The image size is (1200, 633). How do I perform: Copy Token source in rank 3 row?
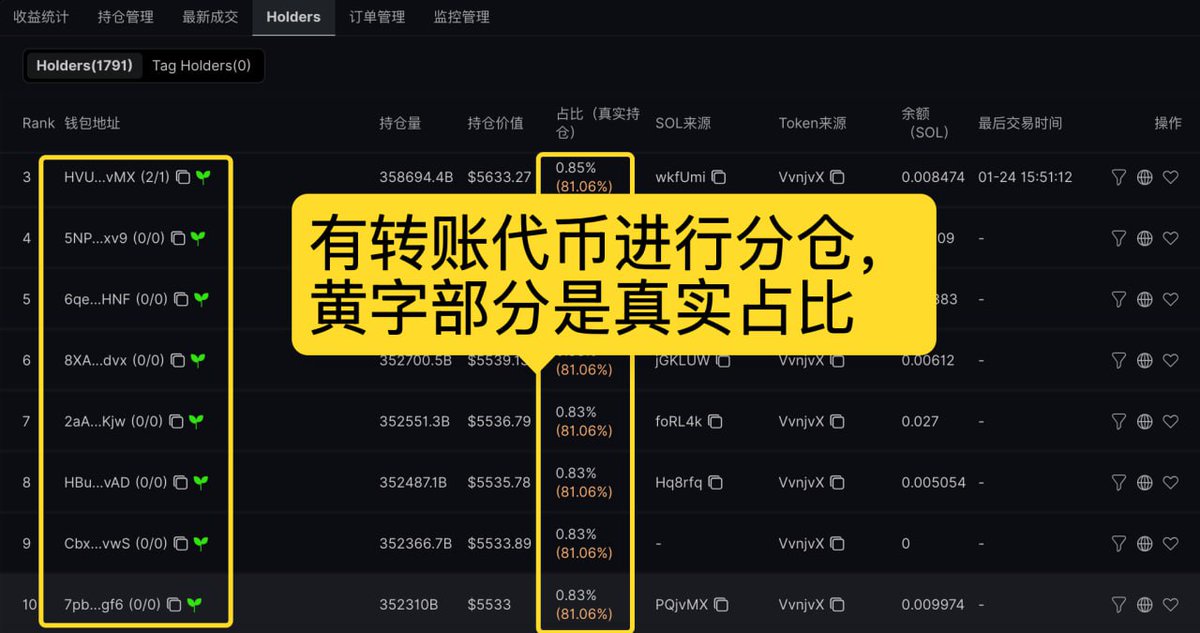point(838,177)
